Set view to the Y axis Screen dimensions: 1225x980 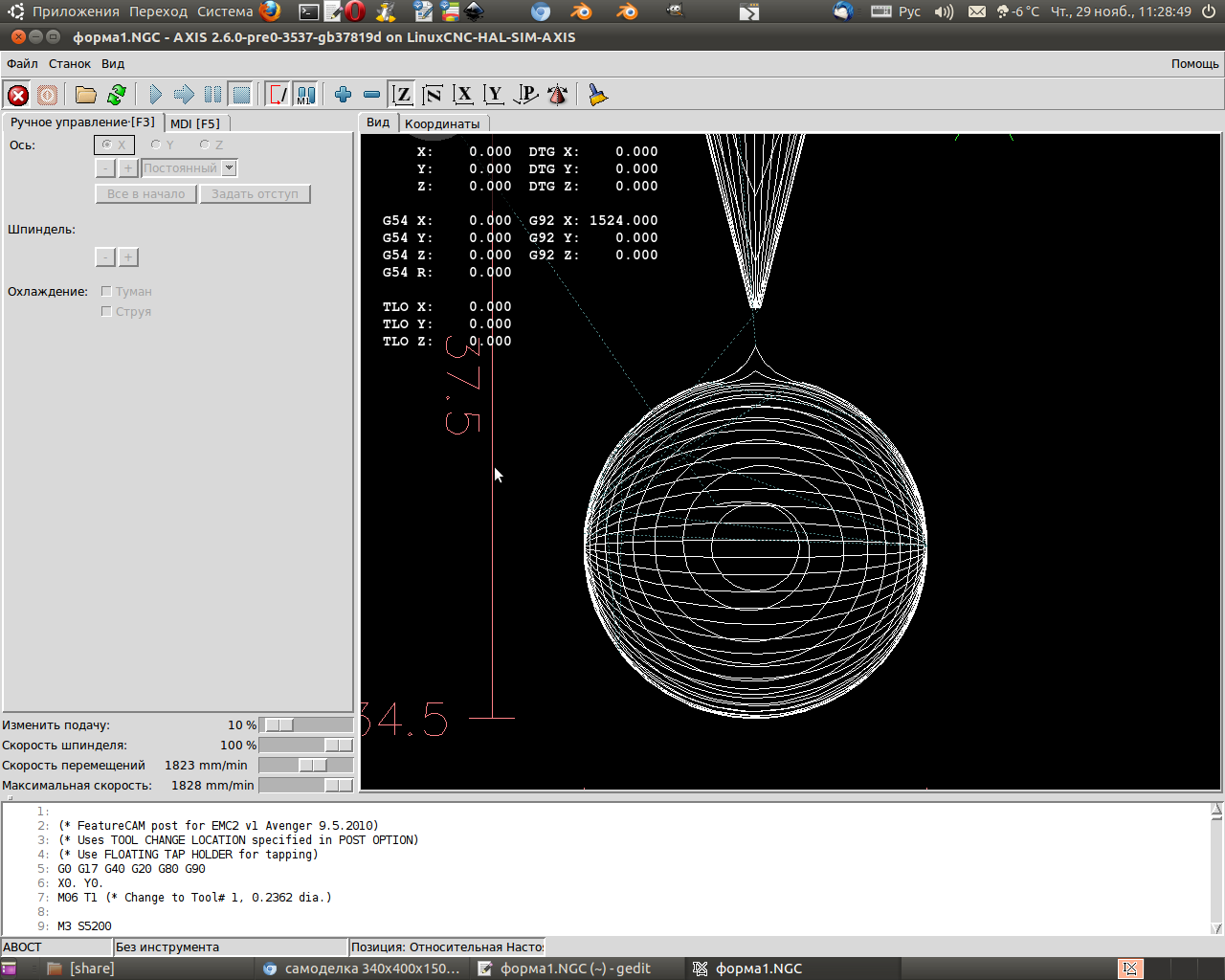[494, 95]
